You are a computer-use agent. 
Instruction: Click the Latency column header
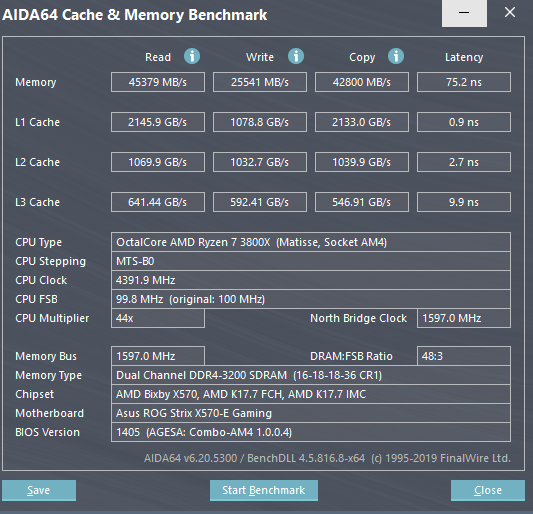[464, 57]
